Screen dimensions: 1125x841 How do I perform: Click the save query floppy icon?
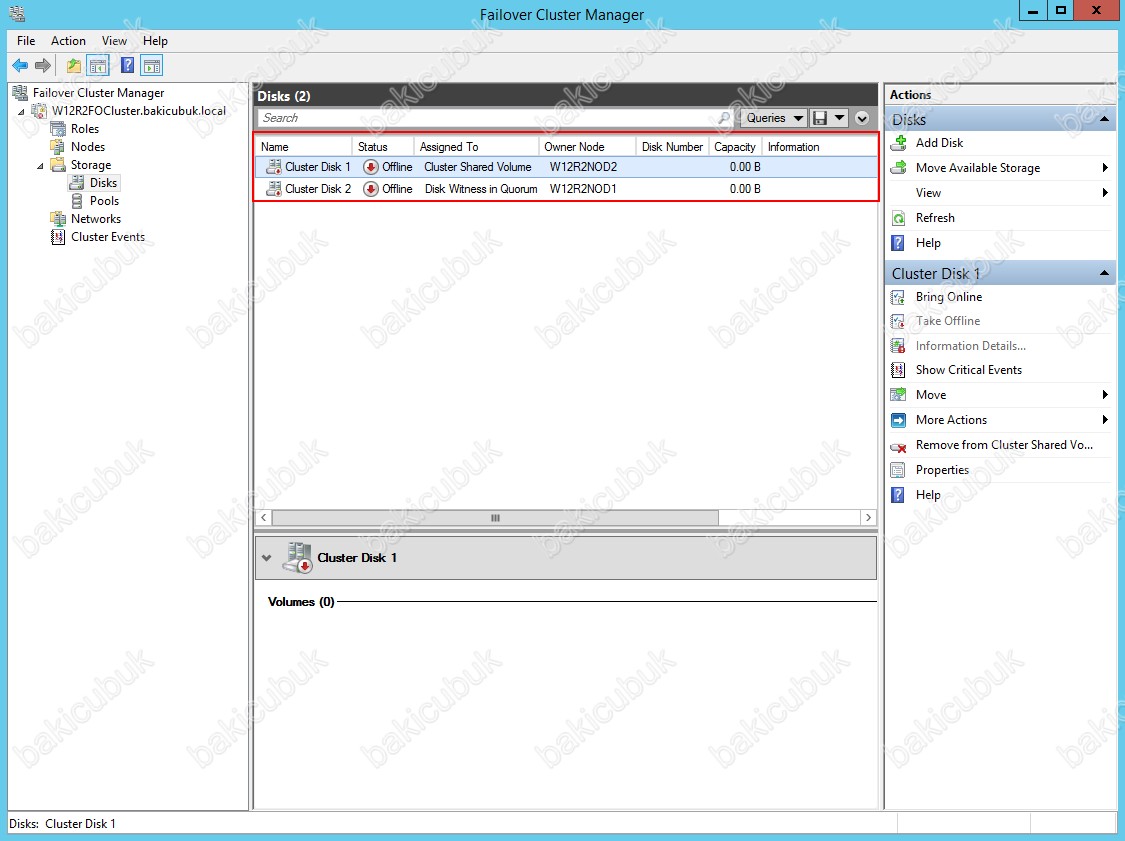[x=819, y=118]
